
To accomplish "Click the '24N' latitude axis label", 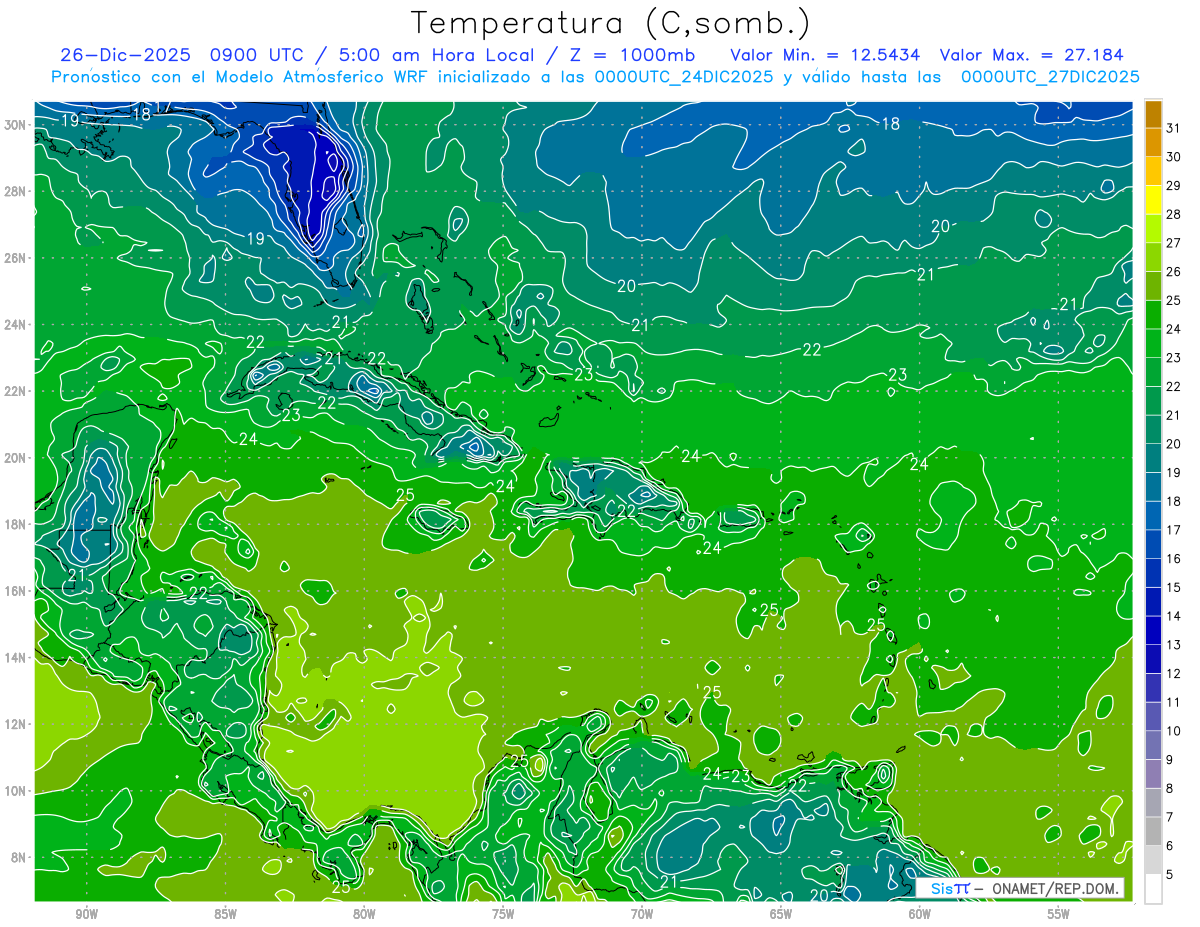I will coord(15,325).
